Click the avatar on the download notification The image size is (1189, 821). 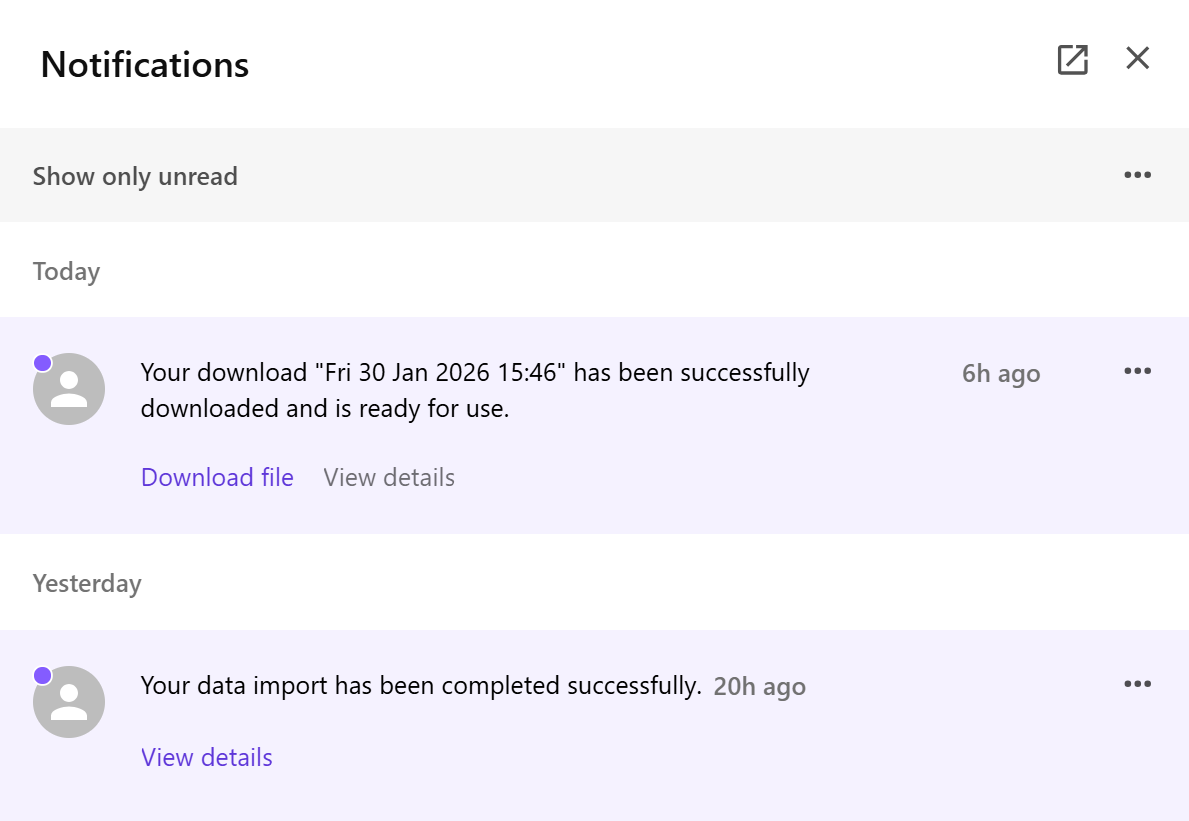pos(69,389)
